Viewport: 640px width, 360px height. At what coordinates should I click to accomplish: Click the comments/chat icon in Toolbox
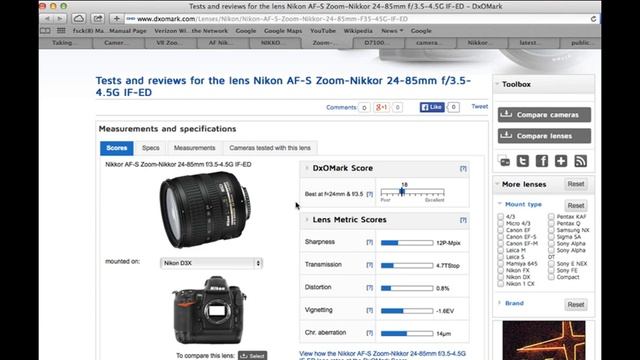point(504,161)
